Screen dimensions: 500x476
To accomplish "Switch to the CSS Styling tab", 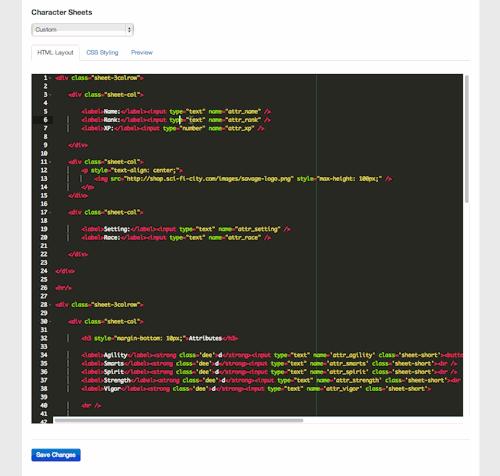I will click(x=102, y=53).
